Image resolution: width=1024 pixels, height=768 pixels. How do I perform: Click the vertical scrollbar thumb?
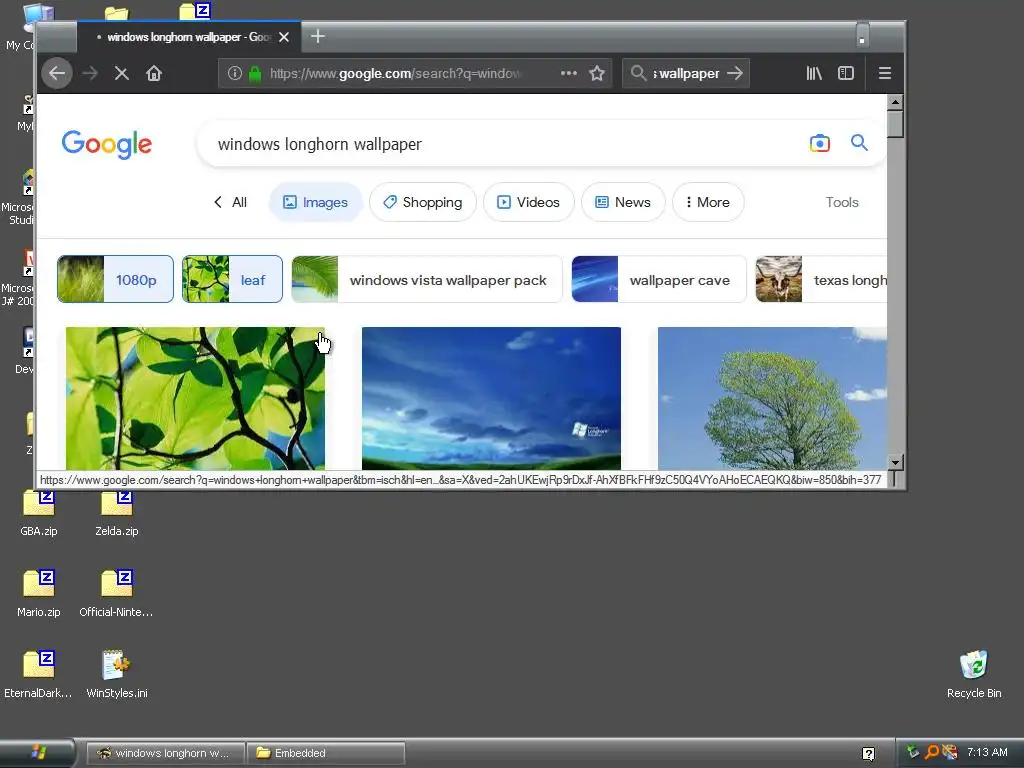pos(895,124)
